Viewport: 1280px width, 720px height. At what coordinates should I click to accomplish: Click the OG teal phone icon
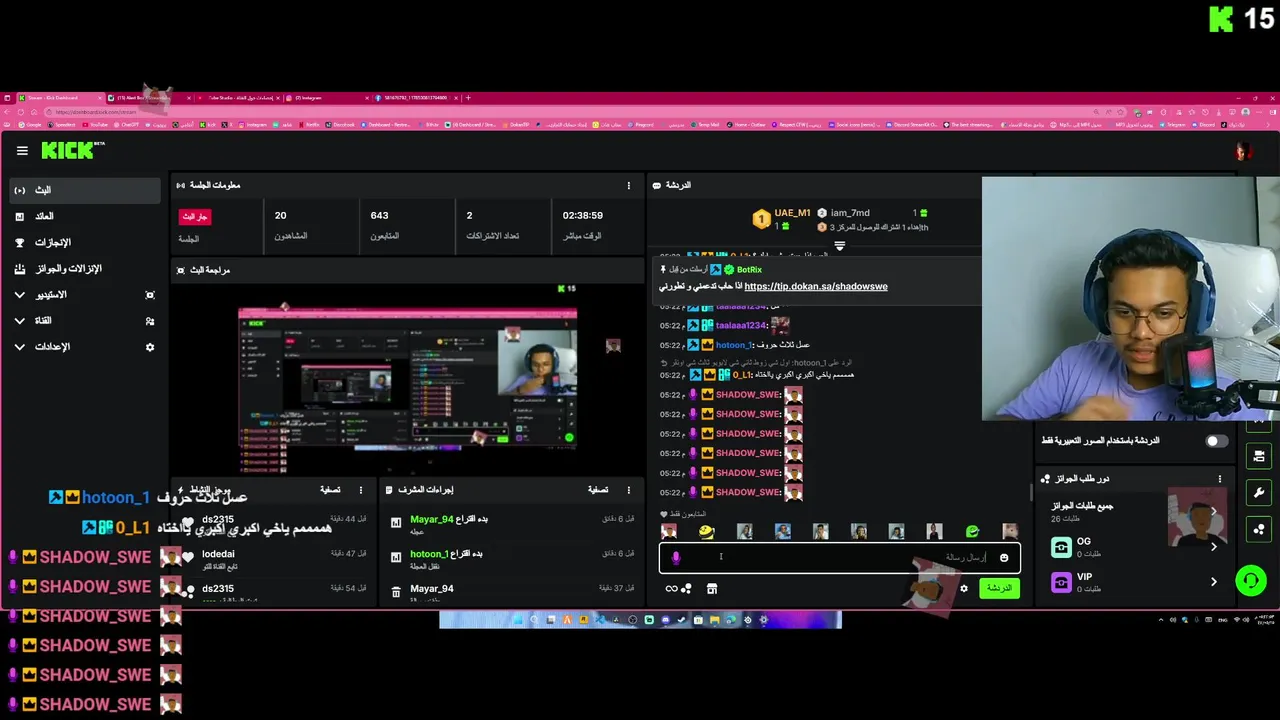1061,547
